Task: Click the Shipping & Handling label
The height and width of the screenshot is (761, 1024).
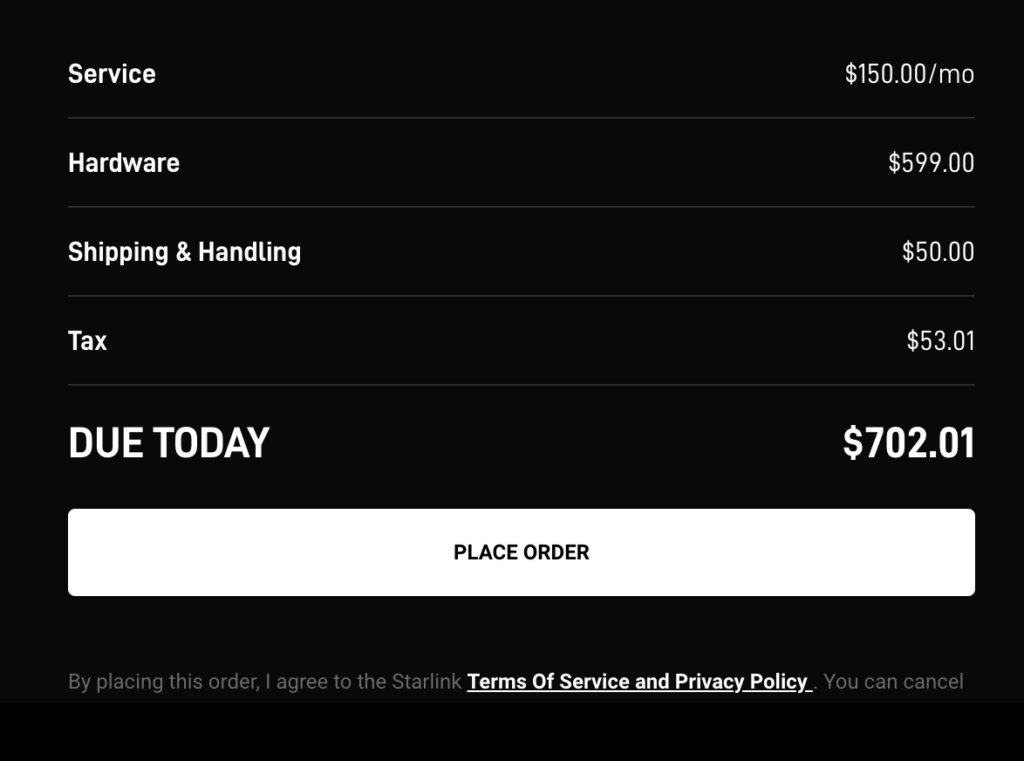Action: coord(184,252)
